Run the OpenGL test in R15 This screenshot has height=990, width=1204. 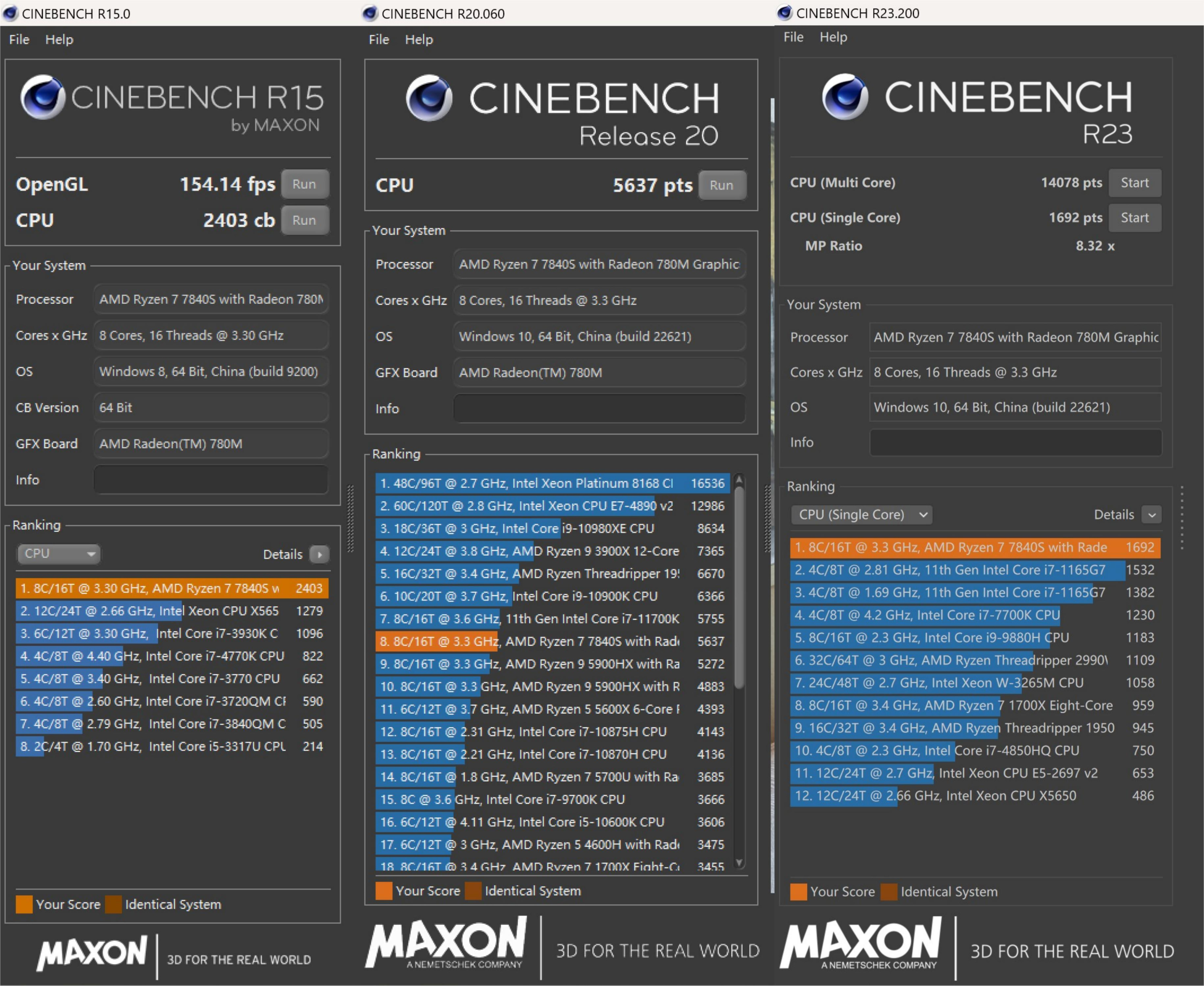[305, 184]
